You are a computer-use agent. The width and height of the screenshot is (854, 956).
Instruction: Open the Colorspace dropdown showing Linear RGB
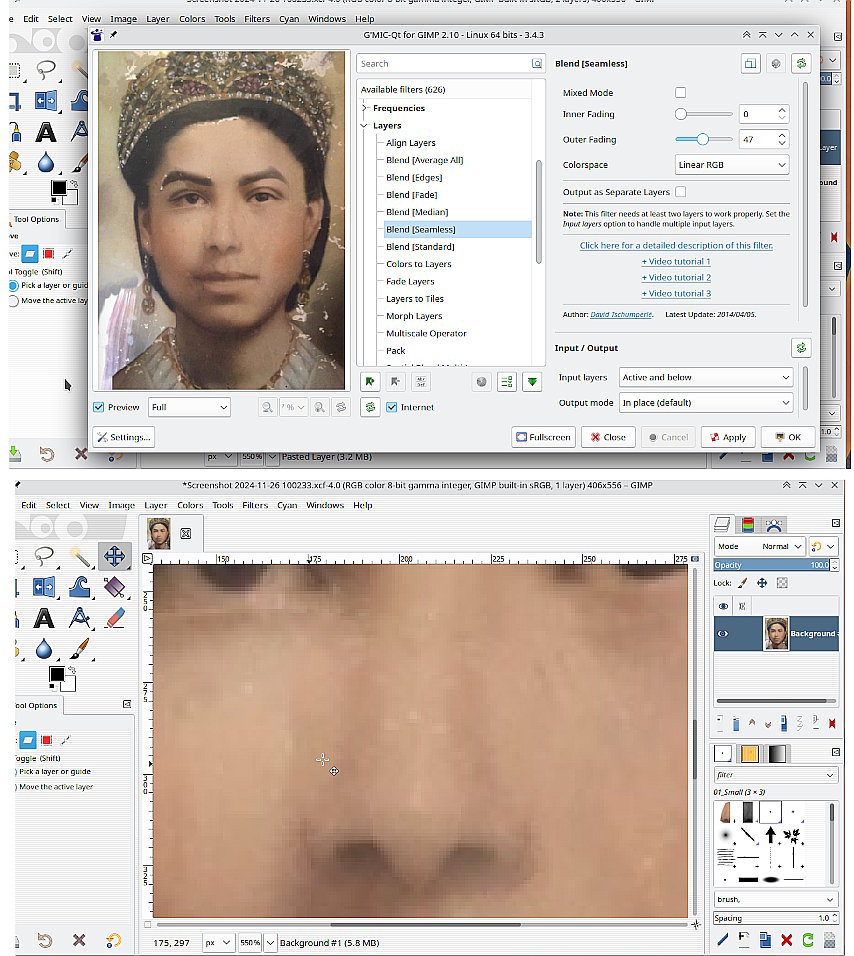click(x=732, y=165)
